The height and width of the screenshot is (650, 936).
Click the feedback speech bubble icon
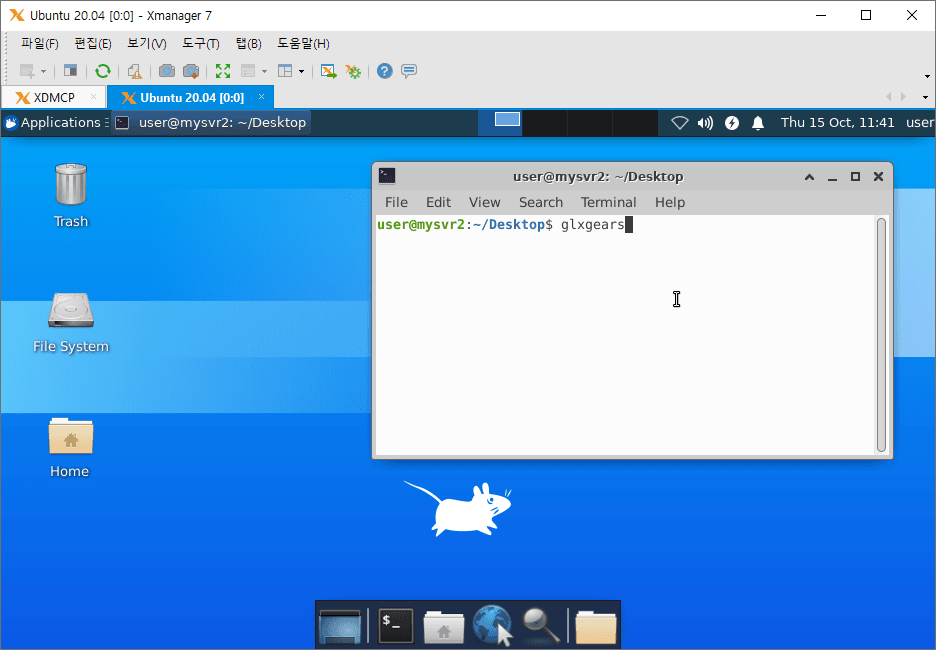point(409,71)
